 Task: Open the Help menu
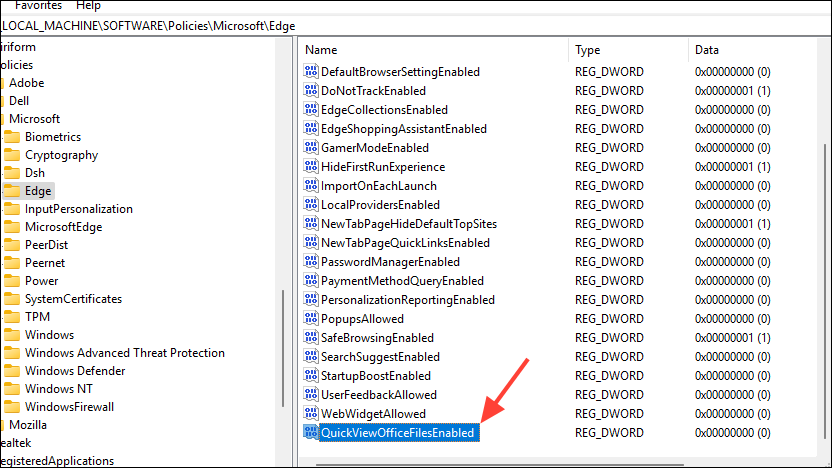[88, 5]
